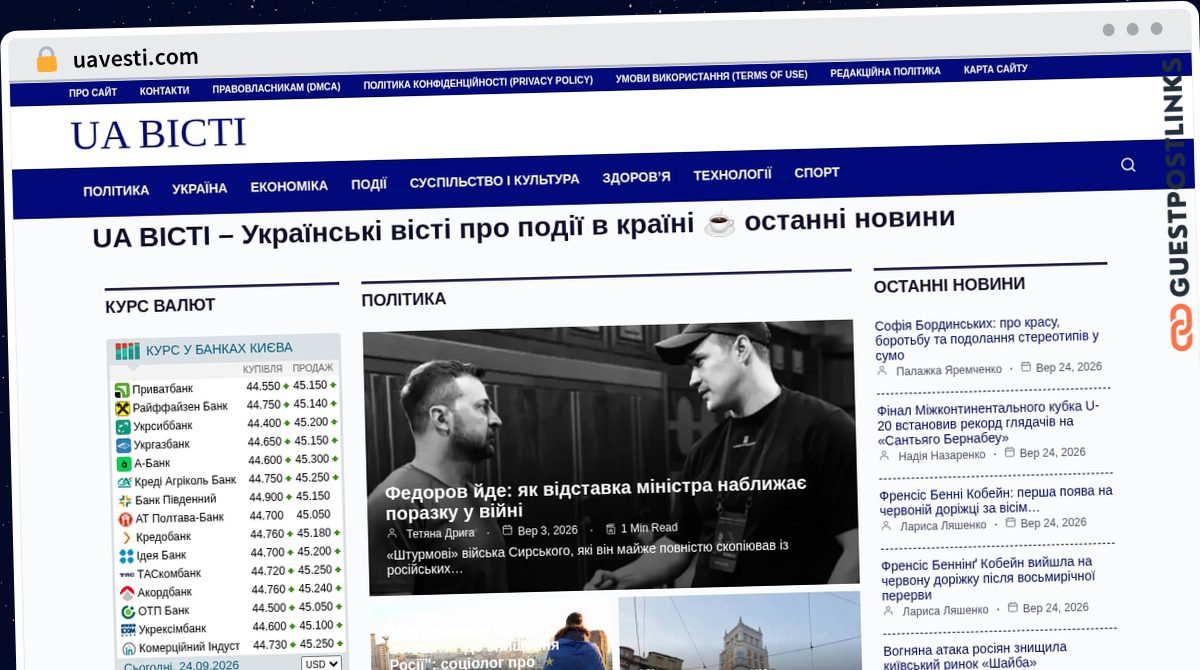Click the bar chart icon beside Курс у банках Києва
The width and height of the screenshot is (1200, 670).
tap(127, 351)
